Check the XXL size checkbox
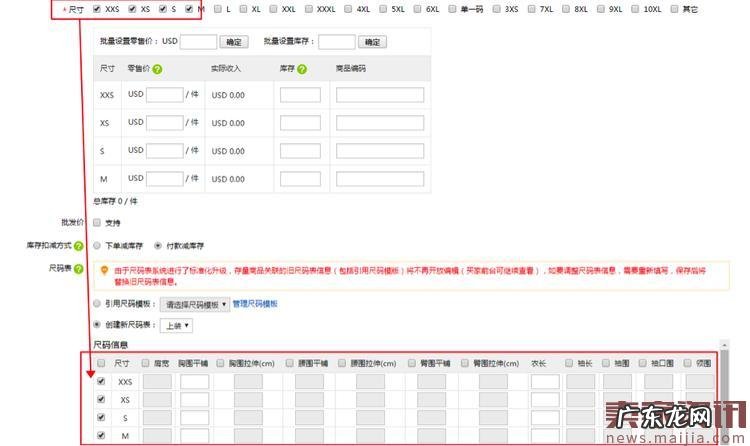This screenshot has width=750, height=446. point(274,9)
